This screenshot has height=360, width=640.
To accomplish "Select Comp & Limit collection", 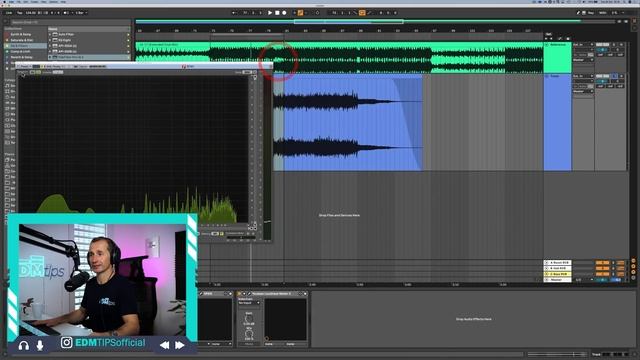I will click(20, 51).
